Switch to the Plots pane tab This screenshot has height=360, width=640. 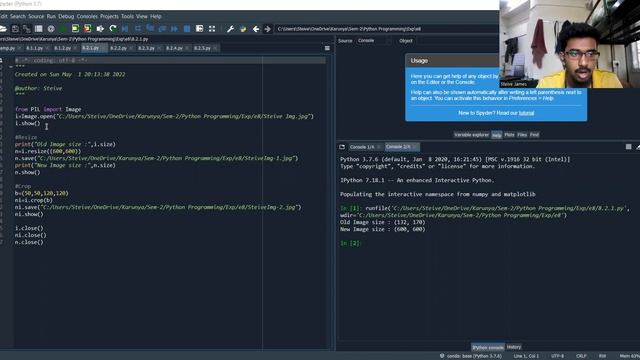[x=509, y=135]
